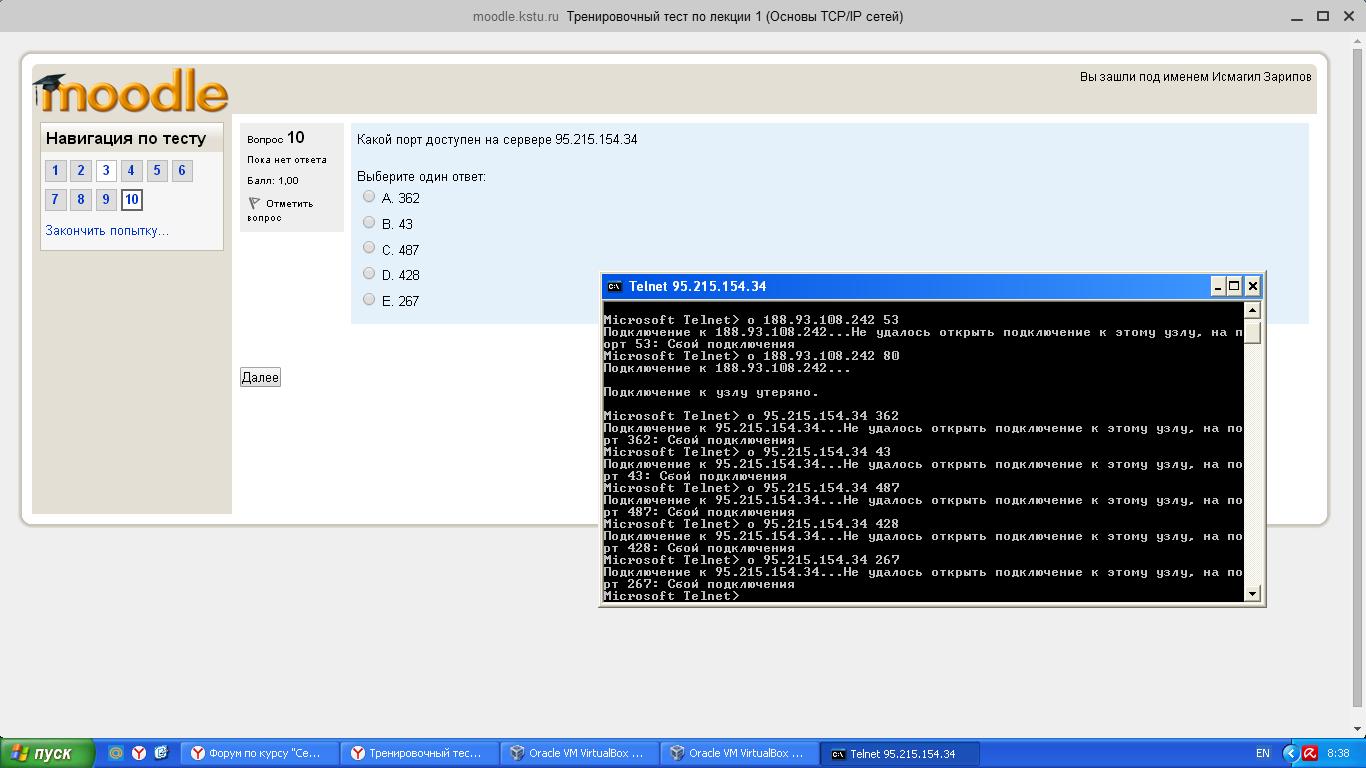The height and width of the screenshot is (768, 1366).
Task: Open the Telnet window system menu icon
Action: click(x=614, y=286)
